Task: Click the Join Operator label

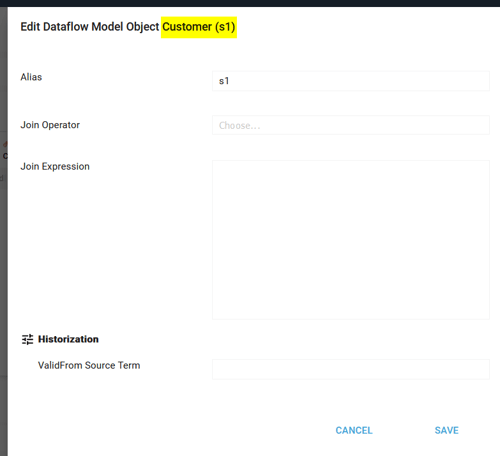Action: click(x=50, y=125)
